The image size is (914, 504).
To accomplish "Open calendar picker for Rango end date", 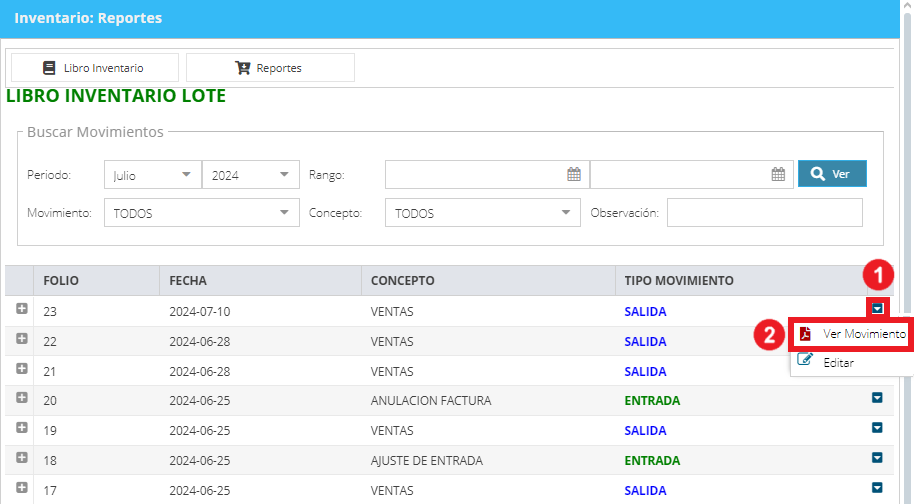I will [x=778, y=174].
